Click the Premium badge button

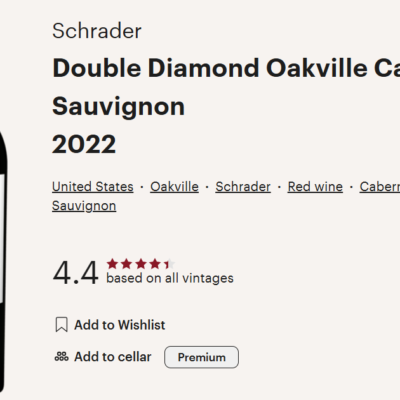pos(201,357)
